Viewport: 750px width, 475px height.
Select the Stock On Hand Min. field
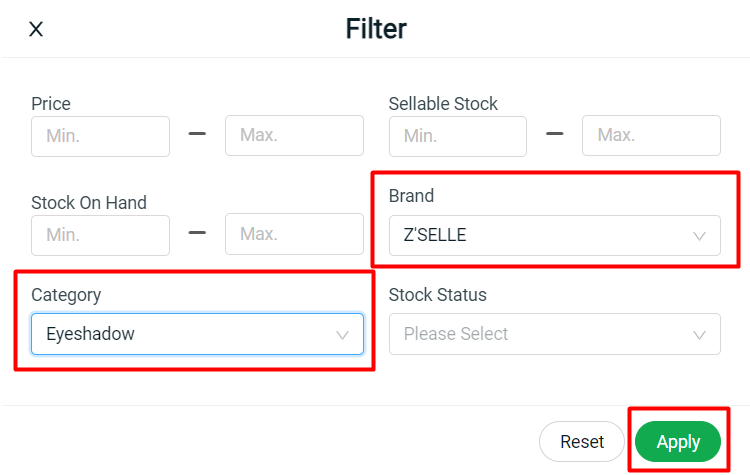100,234
